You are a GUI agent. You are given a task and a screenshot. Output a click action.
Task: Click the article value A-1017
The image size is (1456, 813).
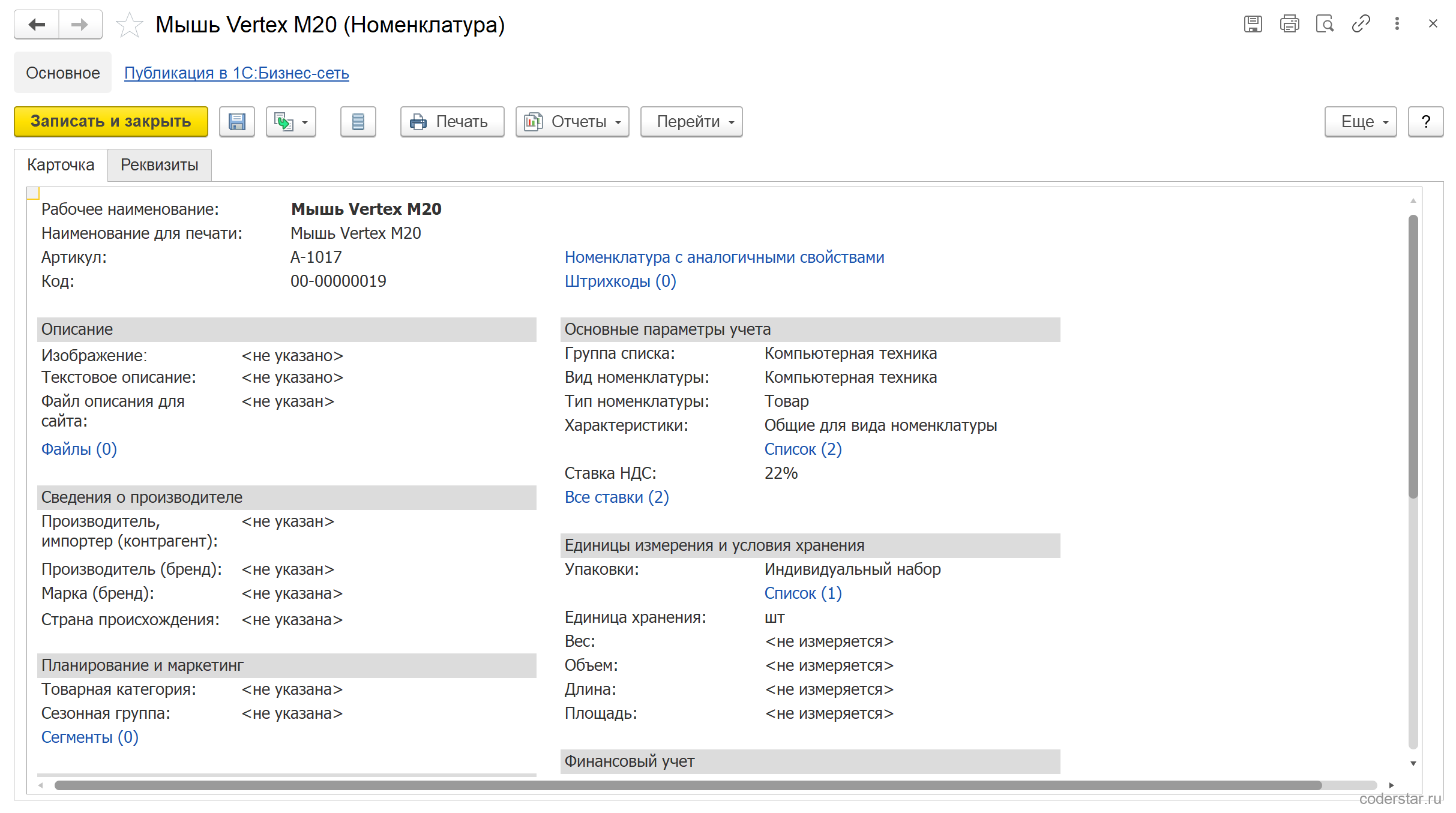click(316, 257)
